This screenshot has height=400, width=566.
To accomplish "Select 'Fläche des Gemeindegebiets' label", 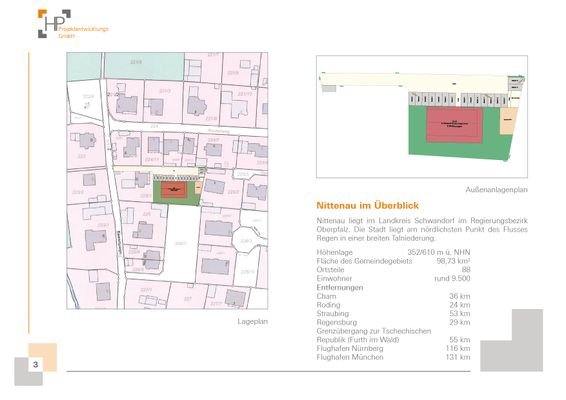I will tap(364, 261).
